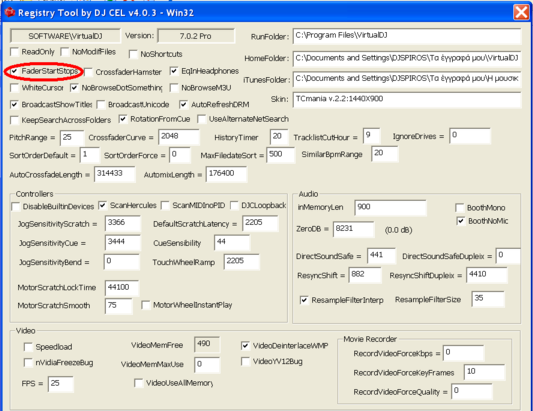Close the Registry Tool window
Screen dimensions: 533x411
pyautogui.click(x=521, y=13)
